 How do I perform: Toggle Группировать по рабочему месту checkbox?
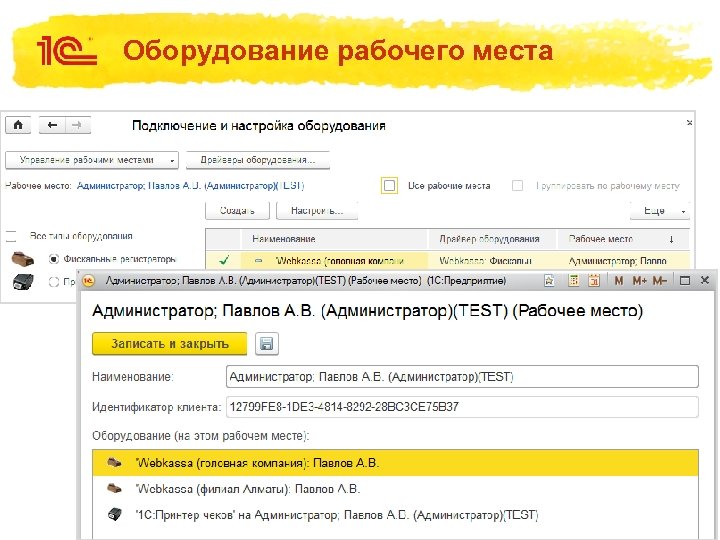pyautogui.click(x=518, y=186)
